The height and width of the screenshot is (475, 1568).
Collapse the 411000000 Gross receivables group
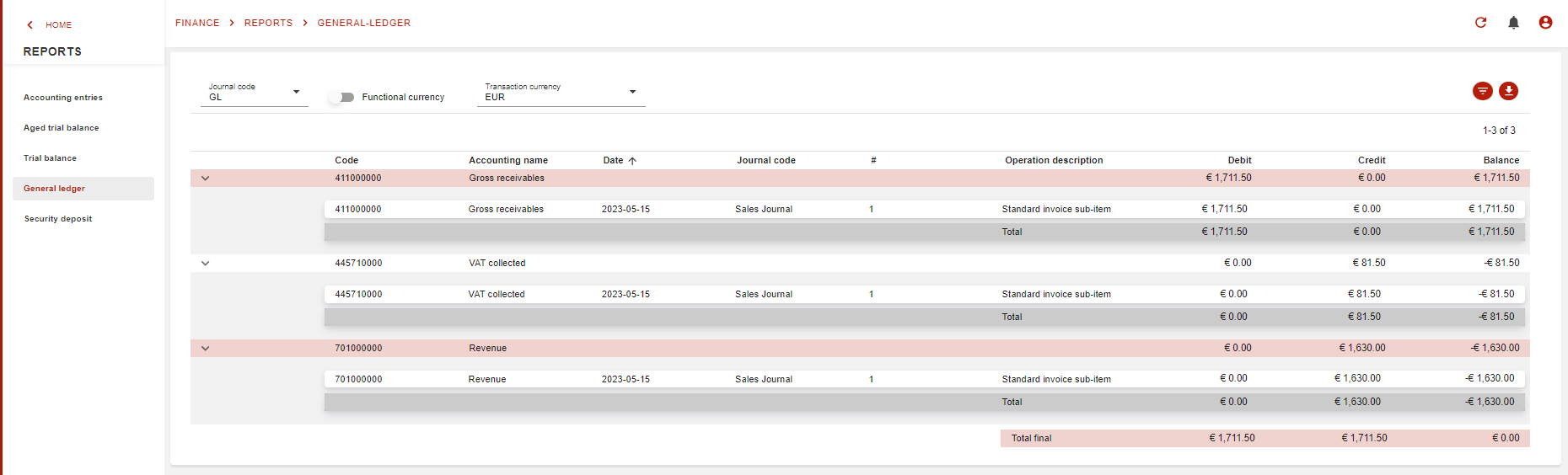tap(205, 179)
